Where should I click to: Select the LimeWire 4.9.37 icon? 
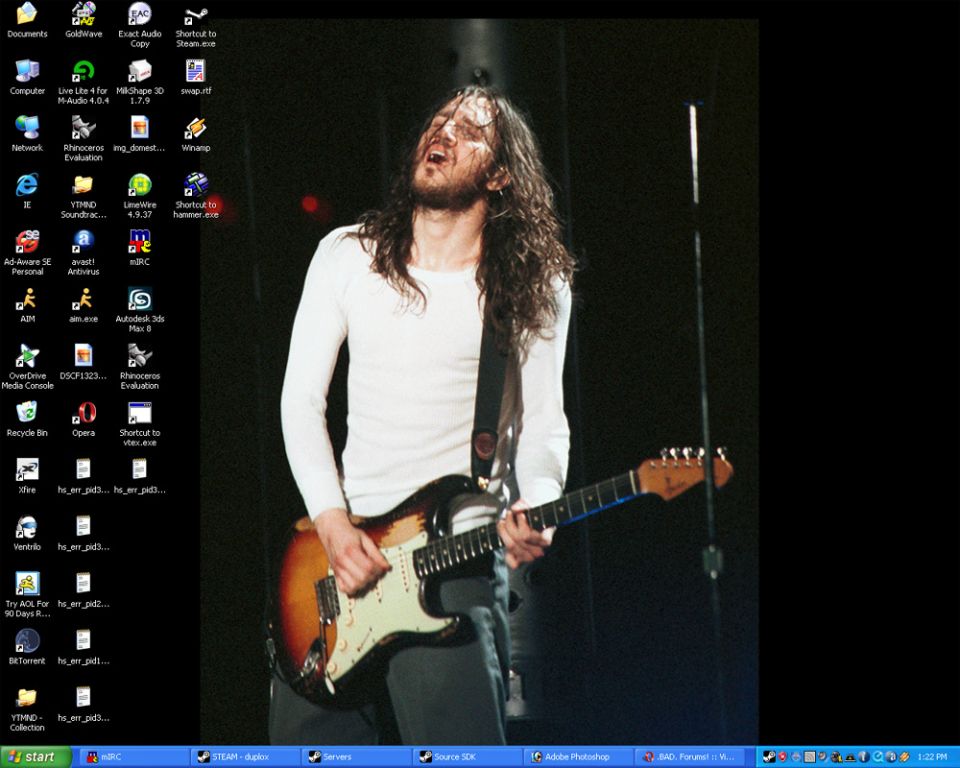coord(140,196)
